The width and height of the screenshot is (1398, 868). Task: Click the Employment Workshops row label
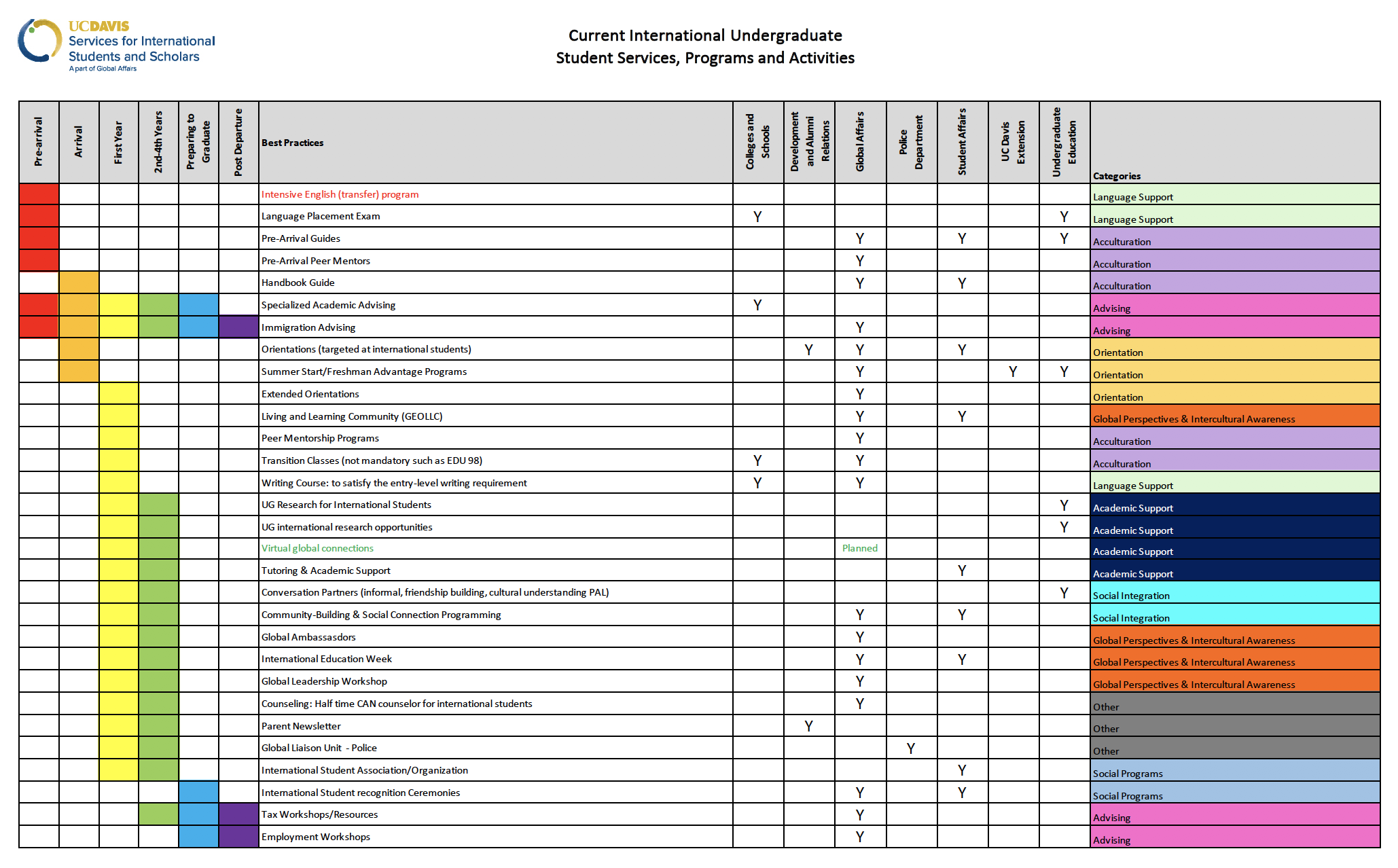[x=315, y=837]
